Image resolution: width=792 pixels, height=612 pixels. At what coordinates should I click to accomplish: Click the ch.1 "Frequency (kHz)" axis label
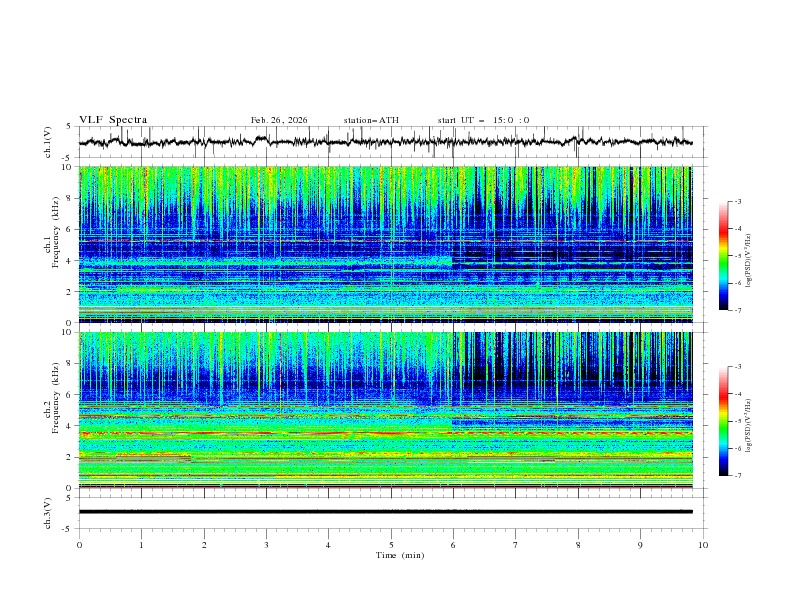pos(56,233)
